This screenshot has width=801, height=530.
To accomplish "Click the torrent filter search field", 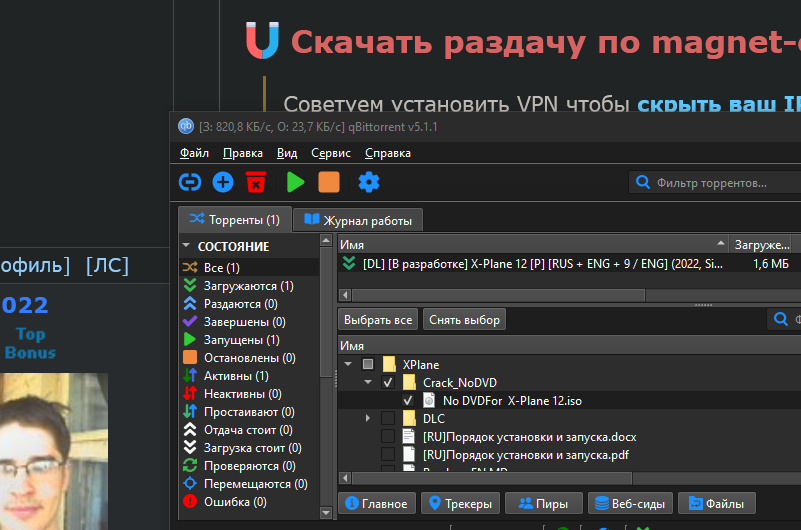I will pyautogui.click(x=715, y=182).
